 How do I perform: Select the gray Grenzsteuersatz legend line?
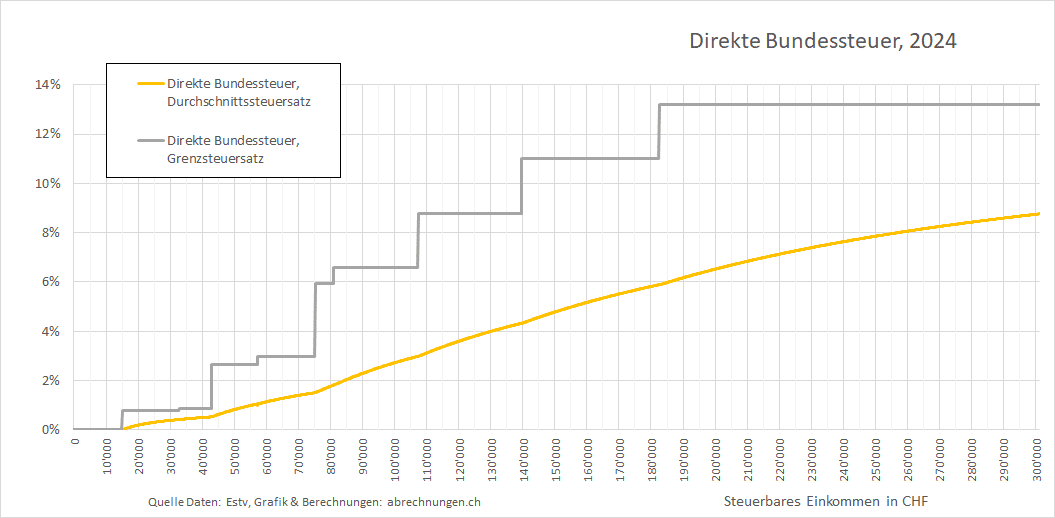[x=150, y=141]
